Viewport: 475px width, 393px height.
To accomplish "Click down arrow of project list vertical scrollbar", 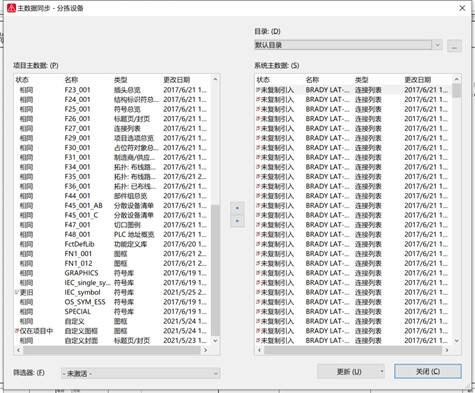I will click(x=215, y=341).
